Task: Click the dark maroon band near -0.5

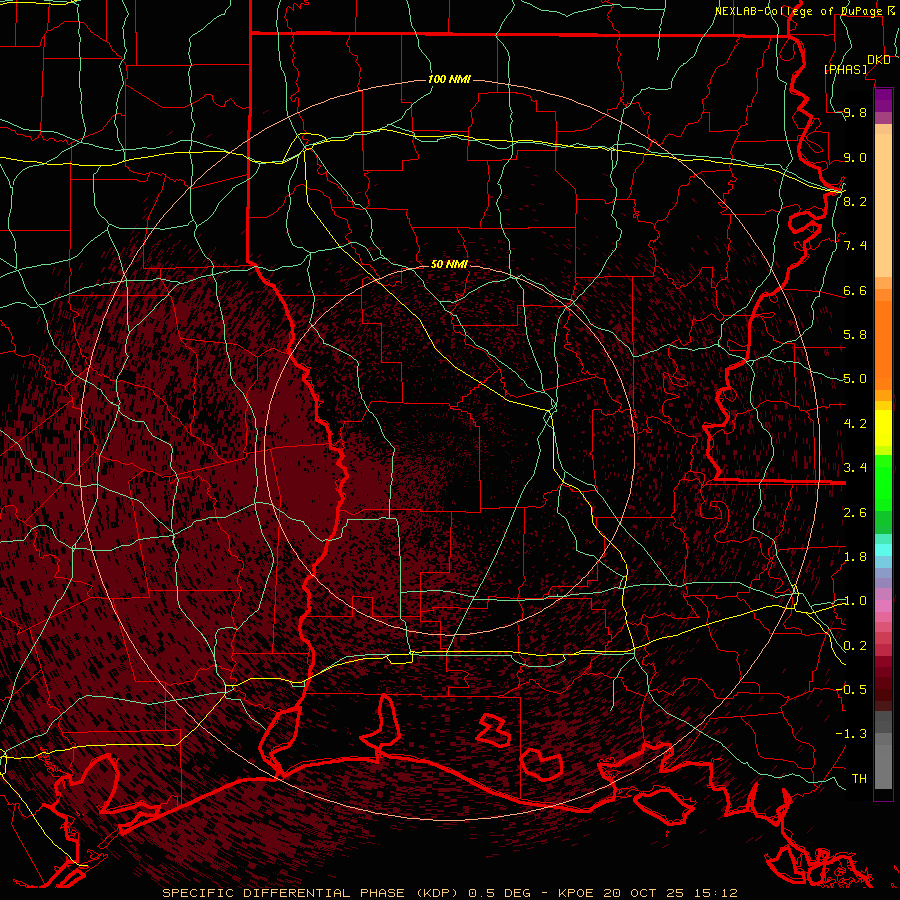Action: (x=883, y=690)
